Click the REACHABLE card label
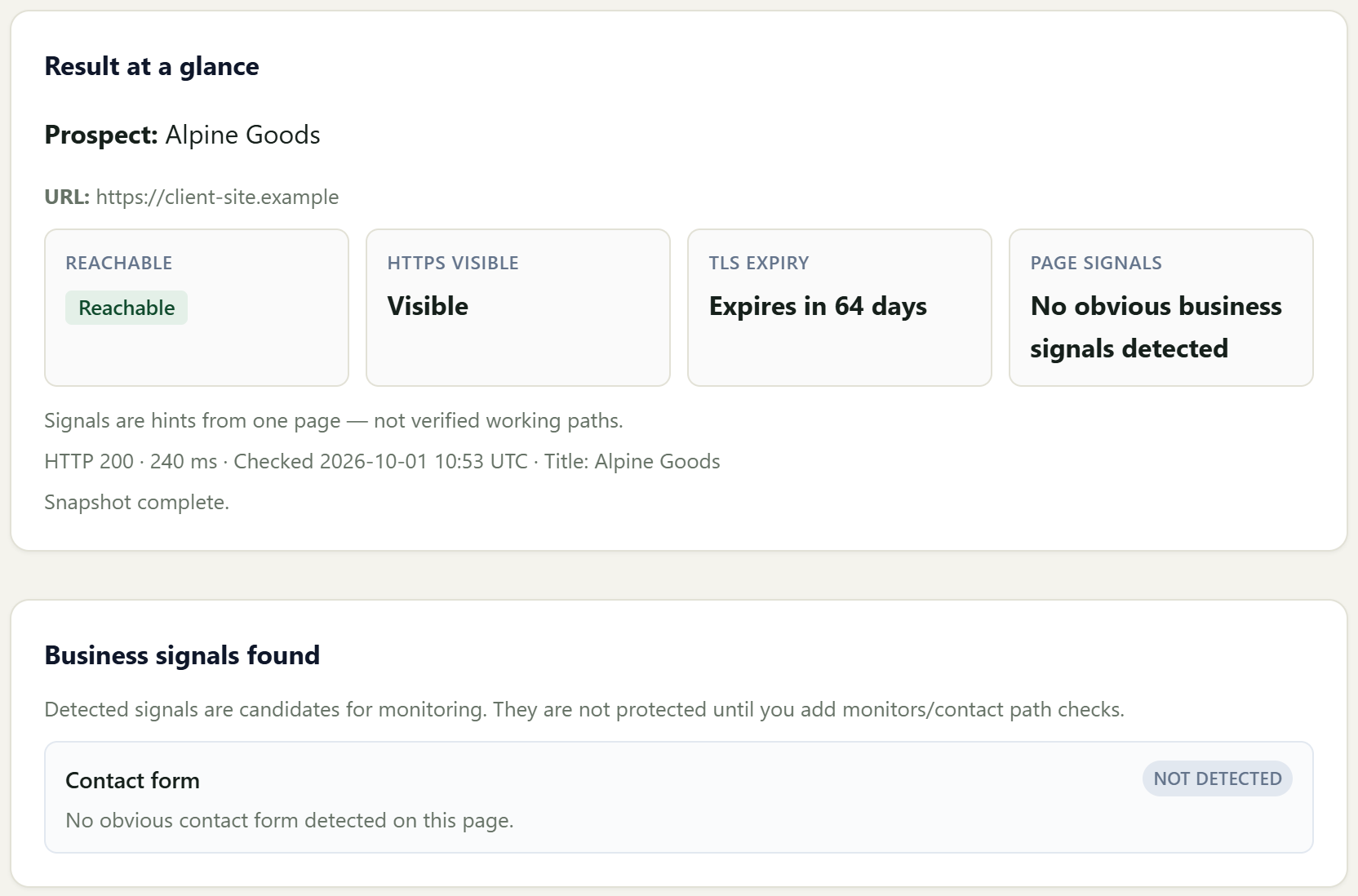This screenshot has height=896, width=1358. [x=119, y=263]
